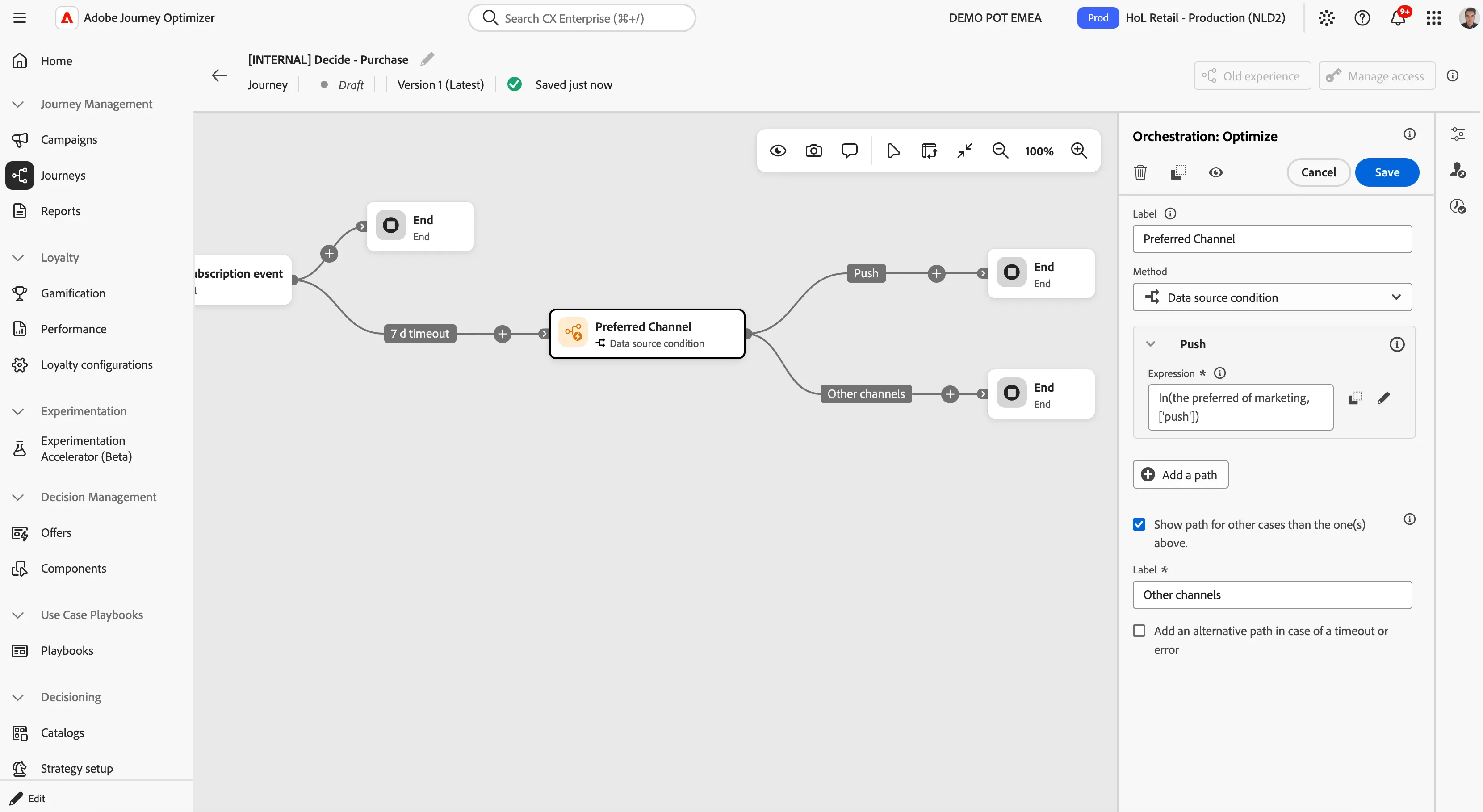Viewport: 1483px width, 812px height.
Task: Go back using the left arrow
Action: (219, 75)
